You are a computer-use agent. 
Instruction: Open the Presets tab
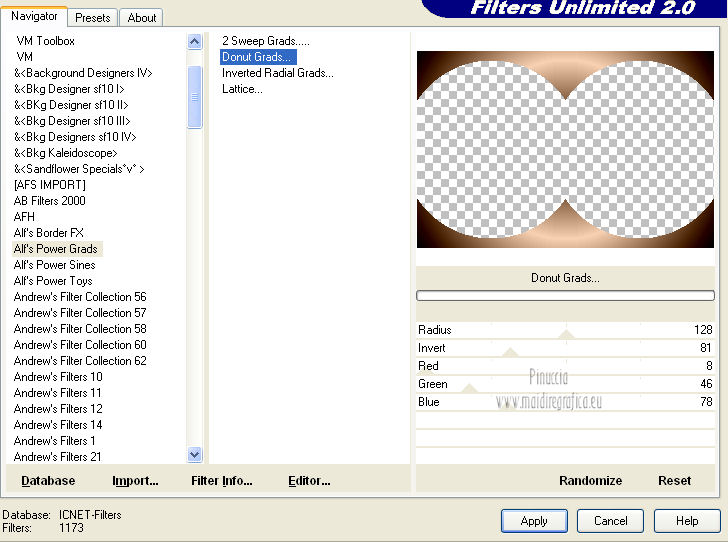click(x=92, y=18)
